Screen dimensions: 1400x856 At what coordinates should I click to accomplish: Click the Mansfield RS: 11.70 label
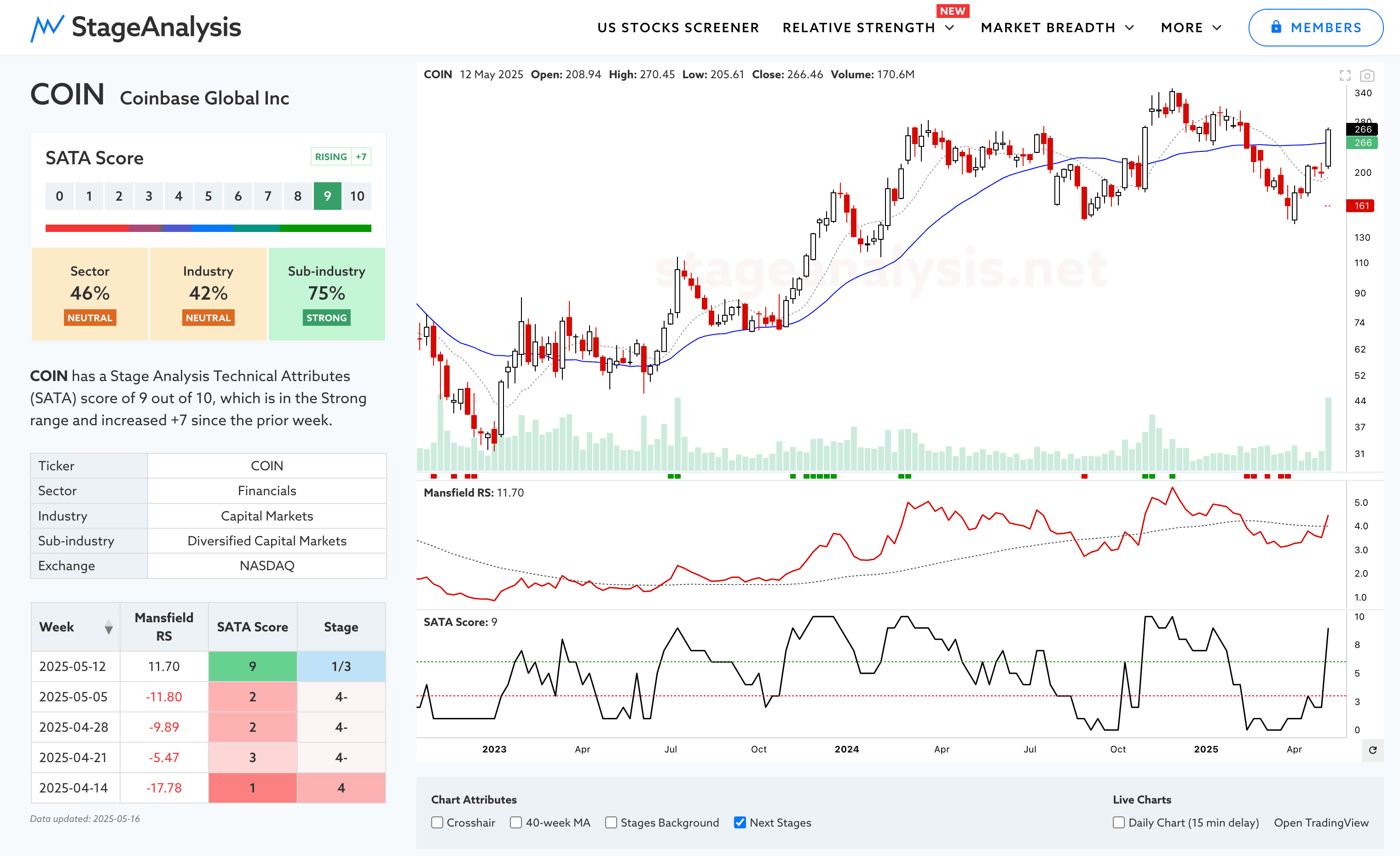tap(473, 493)
